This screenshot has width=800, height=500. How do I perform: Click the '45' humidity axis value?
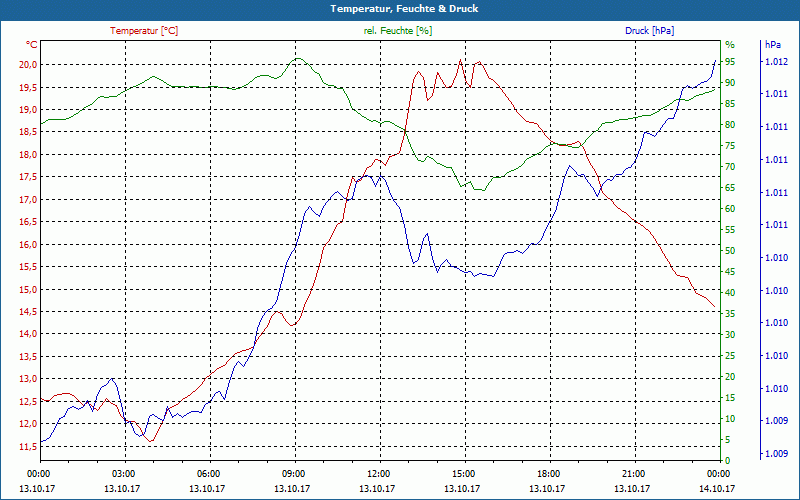pos(730,272)
